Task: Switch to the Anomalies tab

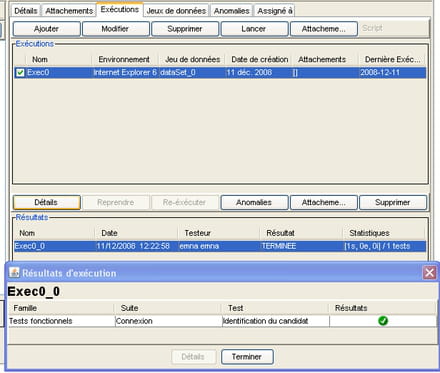Action: click(231, 11)
